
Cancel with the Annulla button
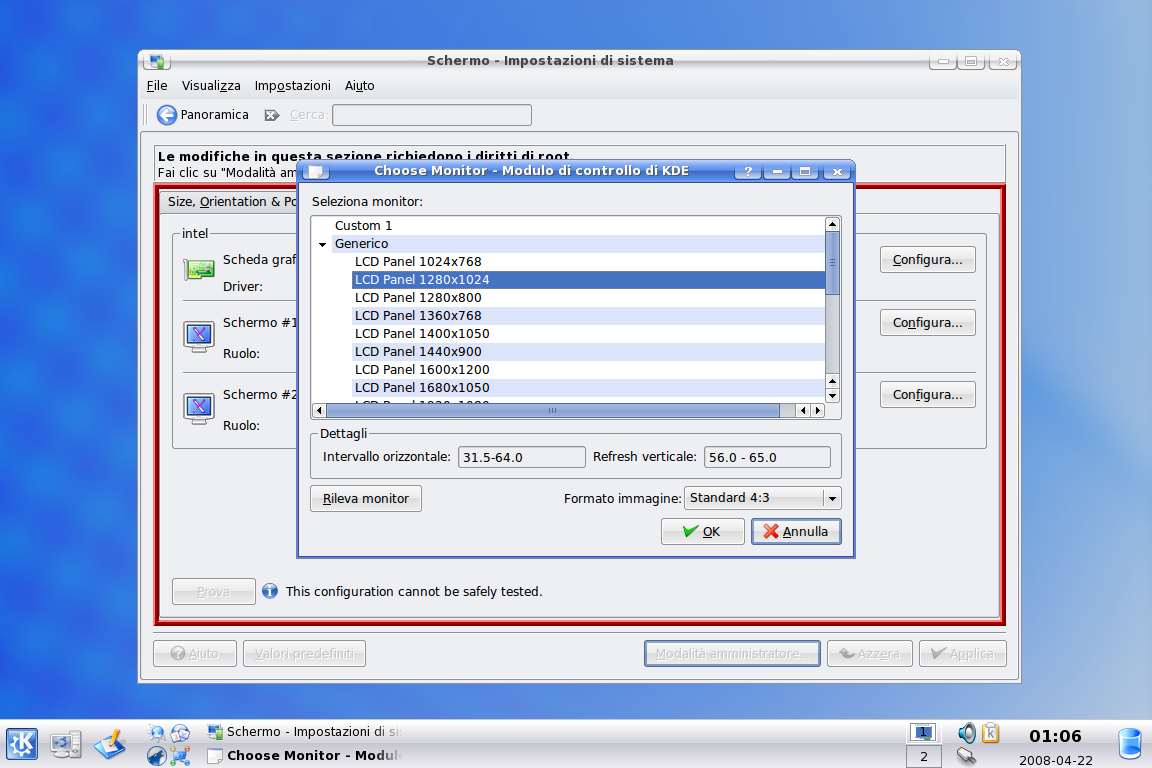796,532
